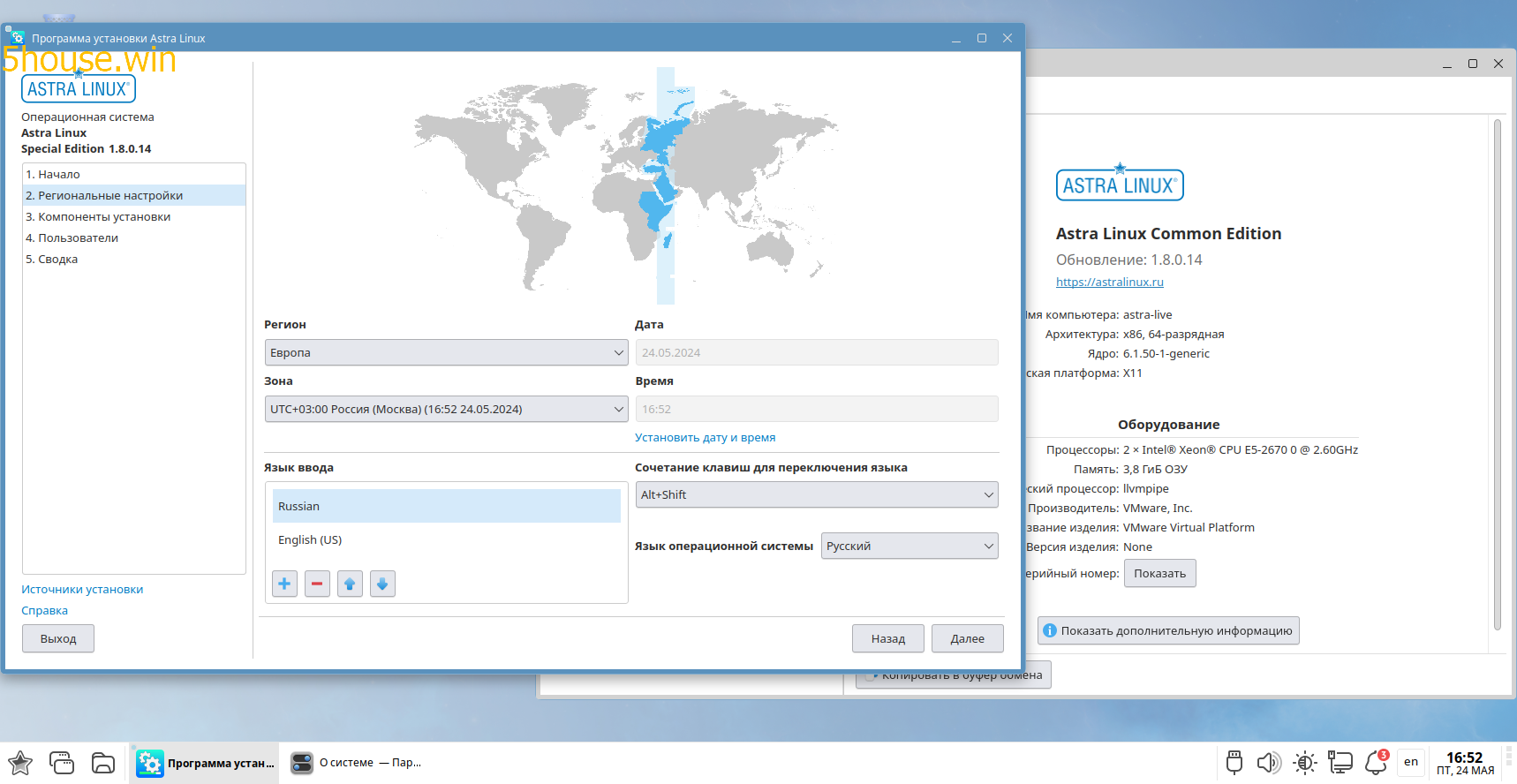
Task: Select English (US) in the input language list
Action: (x=447, y=539)
